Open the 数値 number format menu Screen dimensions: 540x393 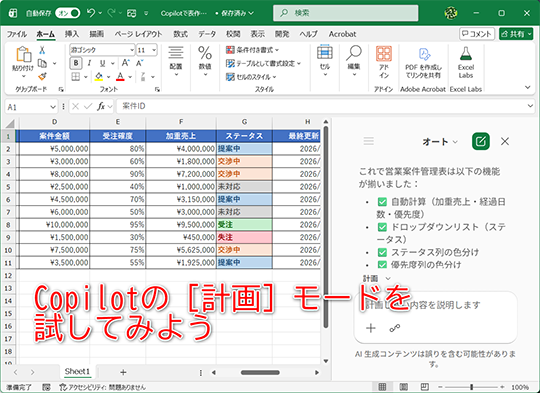pos(205,62)
